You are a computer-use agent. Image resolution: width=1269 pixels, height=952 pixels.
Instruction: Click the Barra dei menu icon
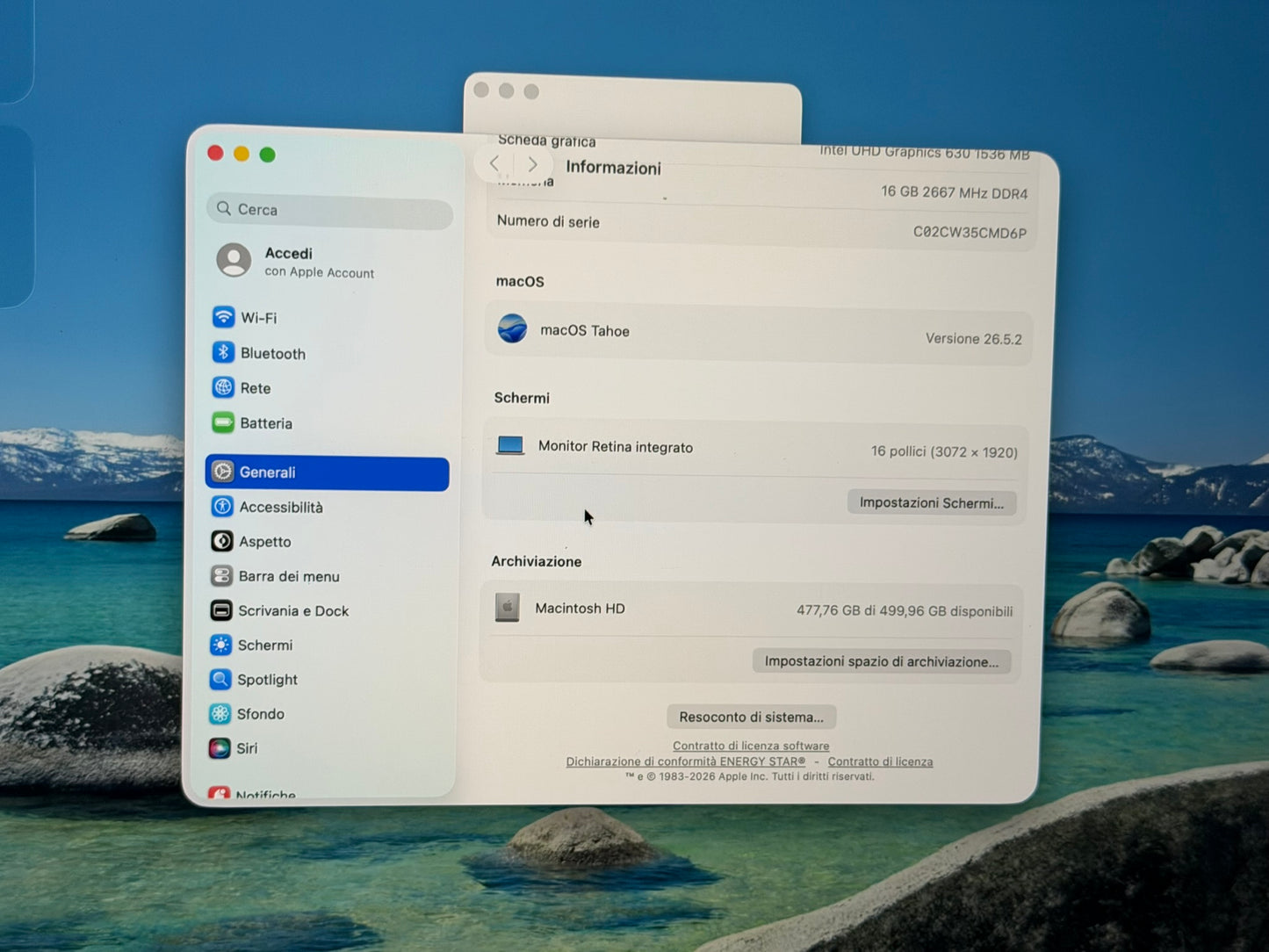[x=221, y=576]
